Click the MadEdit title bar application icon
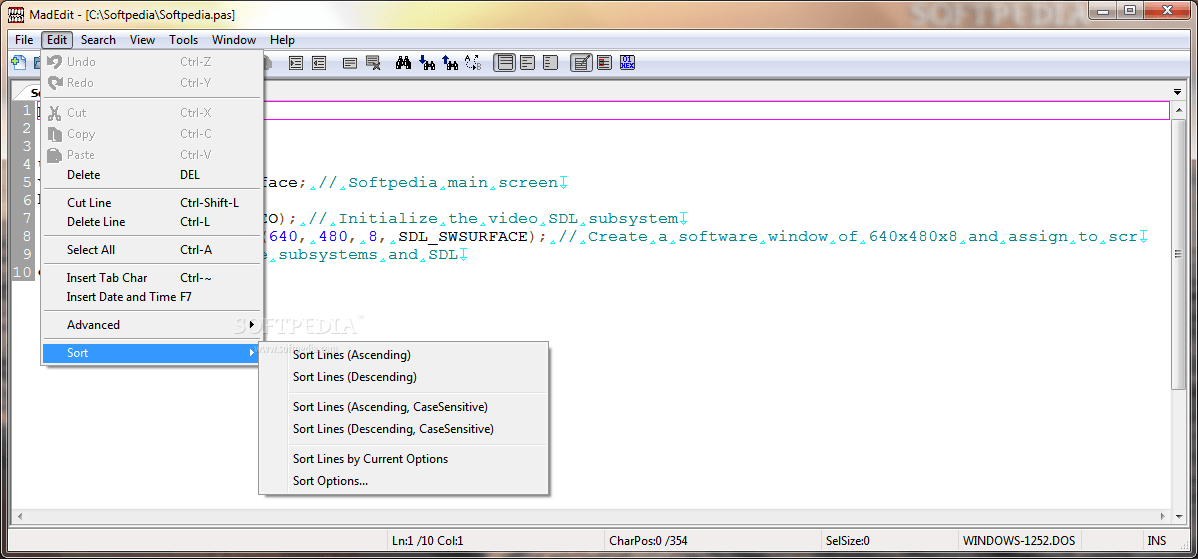Image resolution: width=1198 pixels, height=559 pixels. (15, 15)
